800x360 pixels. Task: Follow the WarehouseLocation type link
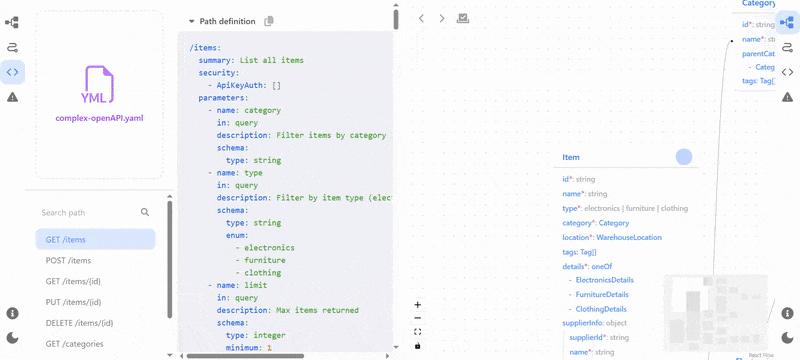[x=629, y=237]
